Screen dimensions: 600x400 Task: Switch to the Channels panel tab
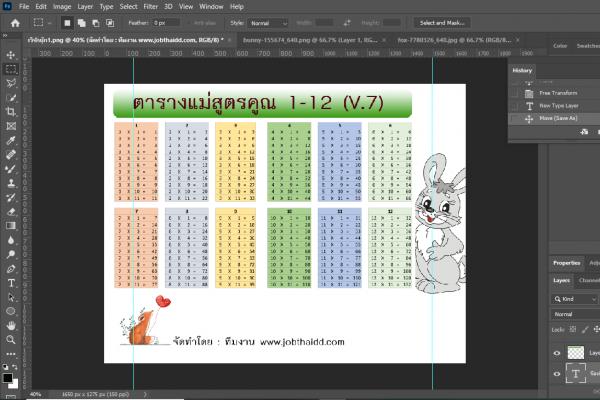click(589, 281)
